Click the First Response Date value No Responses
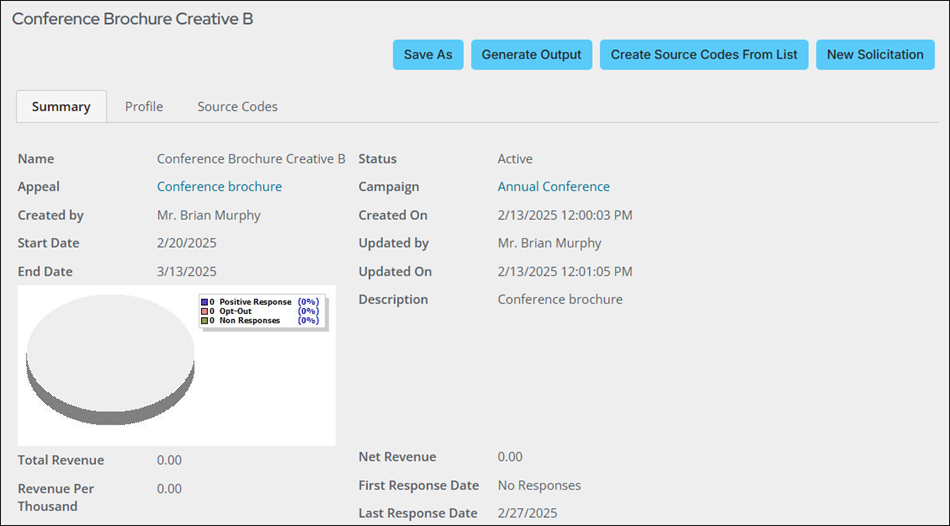This screenshot has width=950, height=526. point(539,485)
